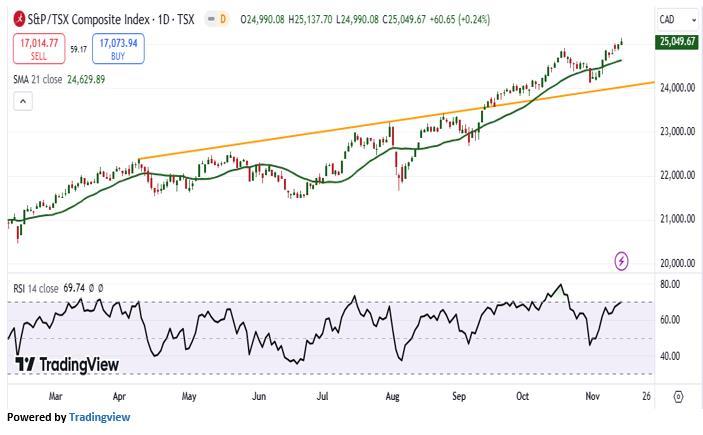The image size is (703, 435).
Task: Click the green current price label 25,049.67
Action: click(677, 41)
